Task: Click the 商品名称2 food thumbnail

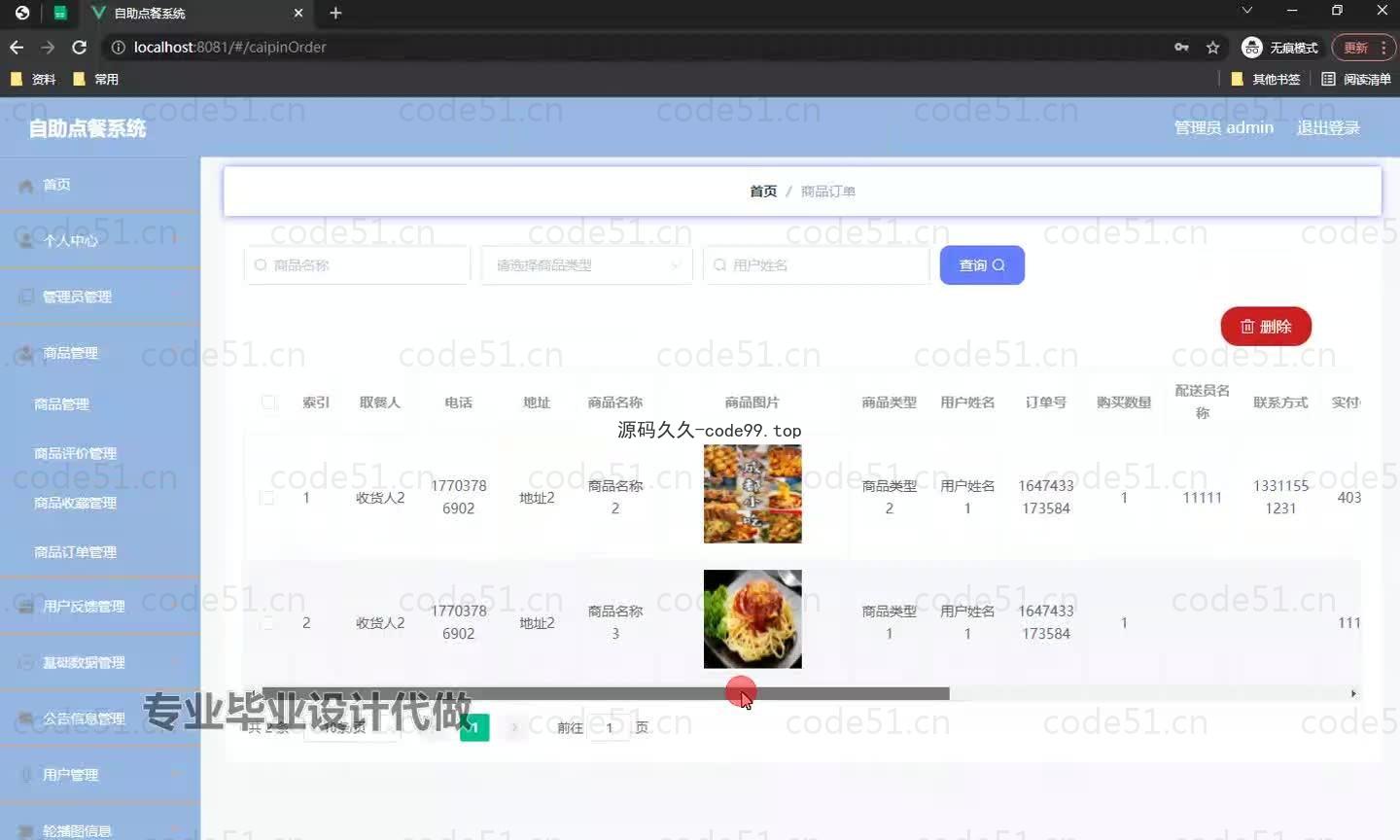Action: coord(752,494)
